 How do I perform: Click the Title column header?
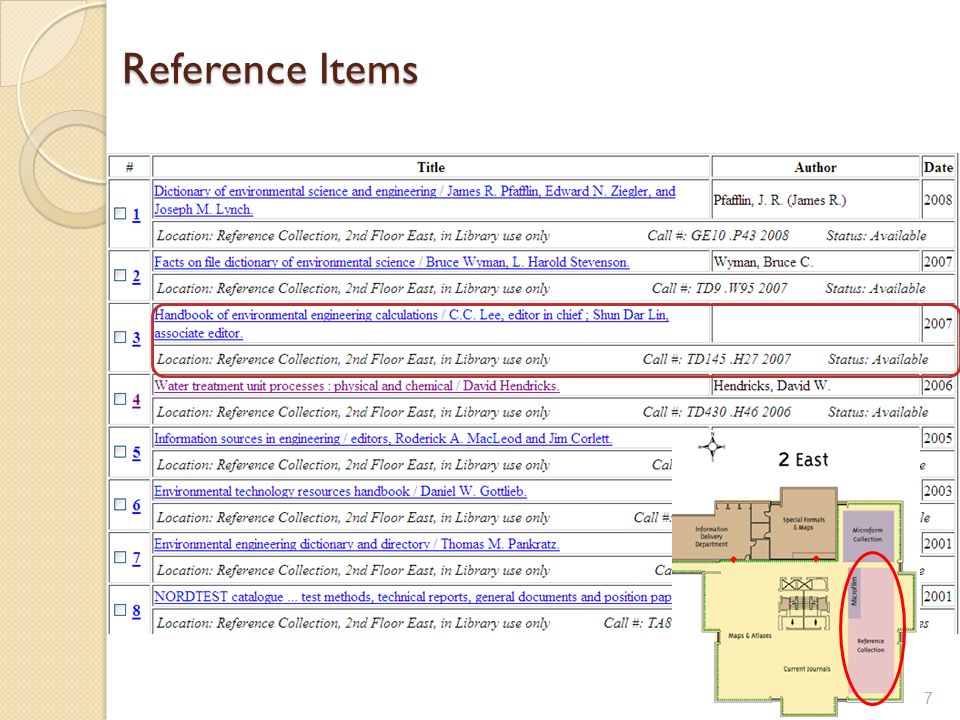431,167
